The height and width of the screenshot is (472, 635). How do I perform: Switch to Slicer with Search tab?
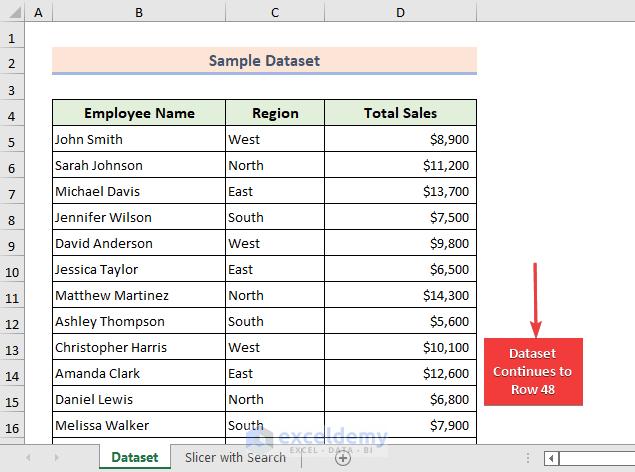[x=235, y=457]
